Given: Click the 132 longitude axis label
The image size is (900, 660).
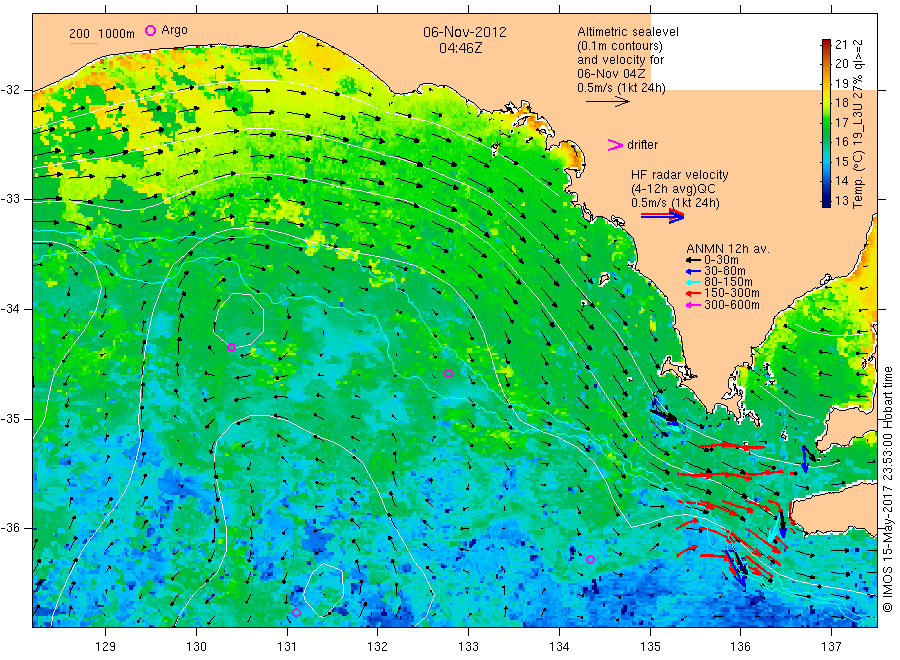Looking at the screenshot, I should (378, 646).
